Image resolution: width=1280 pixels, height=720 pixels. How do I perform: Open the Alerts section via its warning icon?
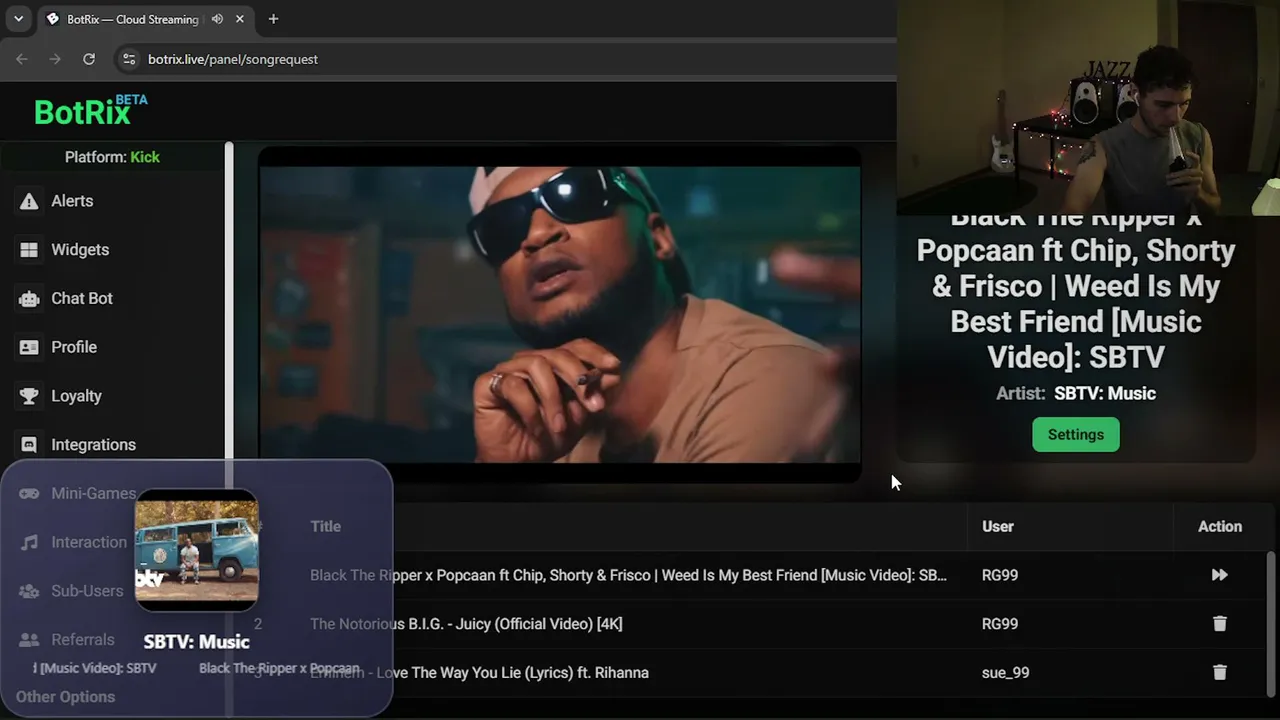pos(29,201)
